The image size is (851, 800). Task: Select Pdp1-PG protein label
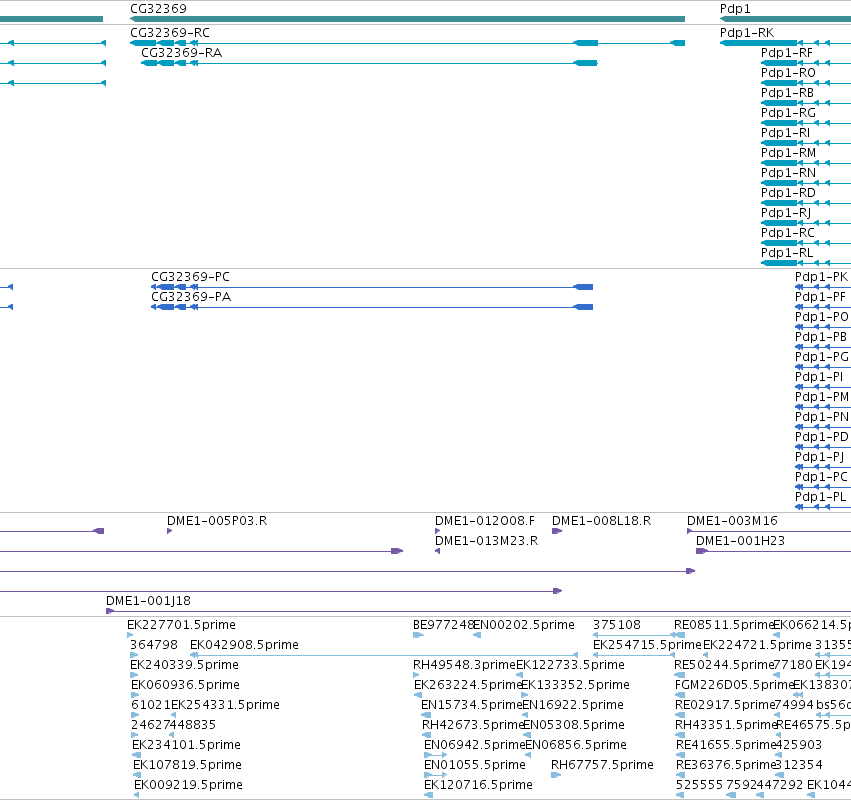(822, 357)
